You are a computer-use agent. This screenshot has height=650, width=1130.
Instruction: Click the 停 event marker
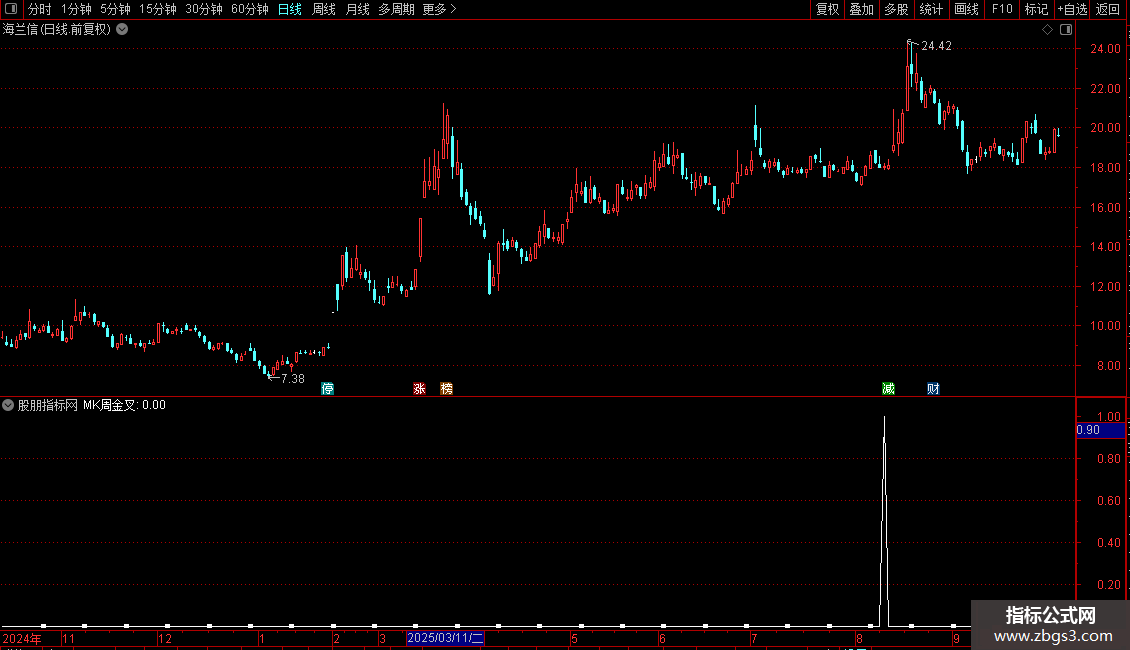click(327, 388)
